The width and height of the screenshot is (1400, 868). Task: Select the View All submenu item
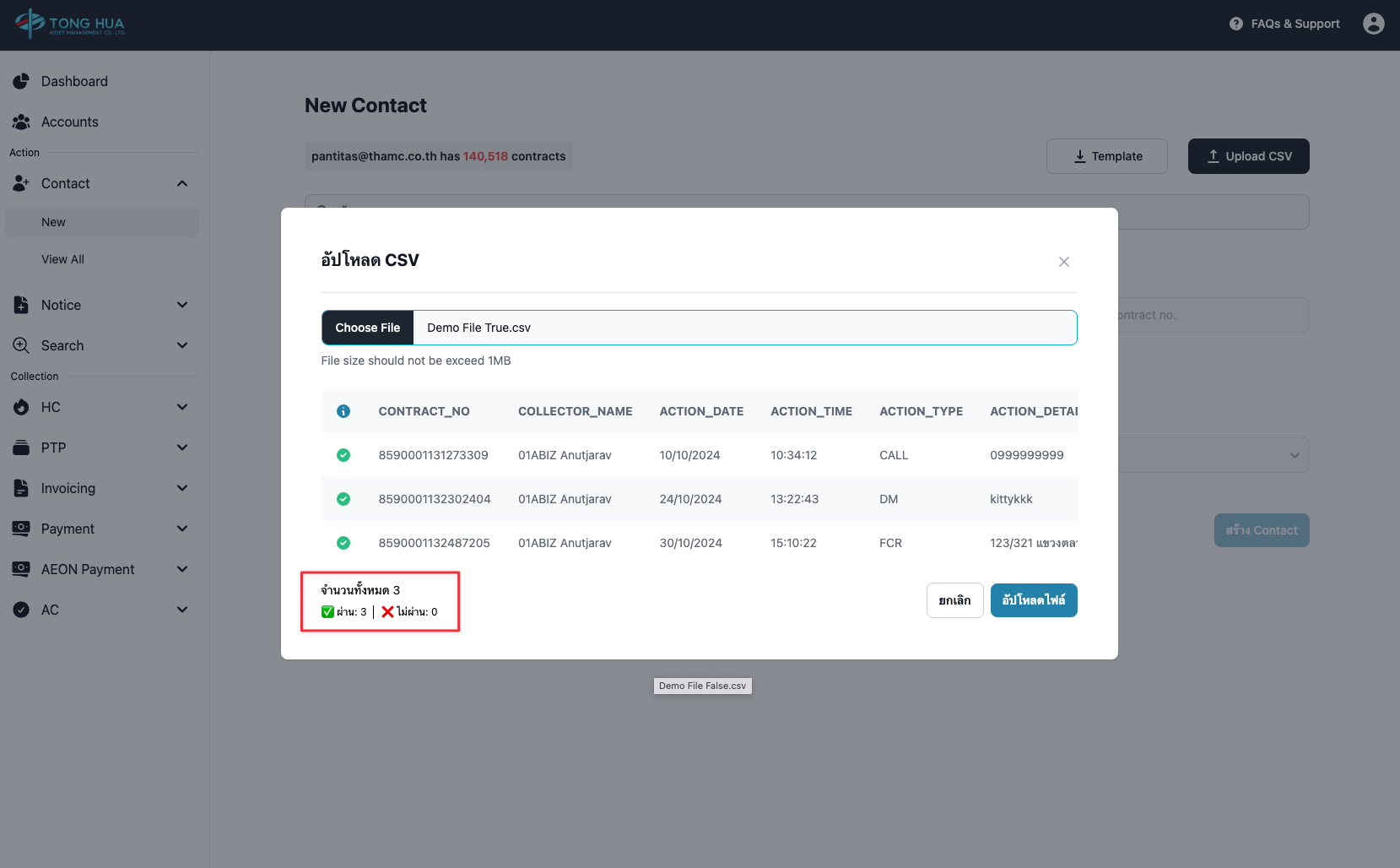[101, 259]
